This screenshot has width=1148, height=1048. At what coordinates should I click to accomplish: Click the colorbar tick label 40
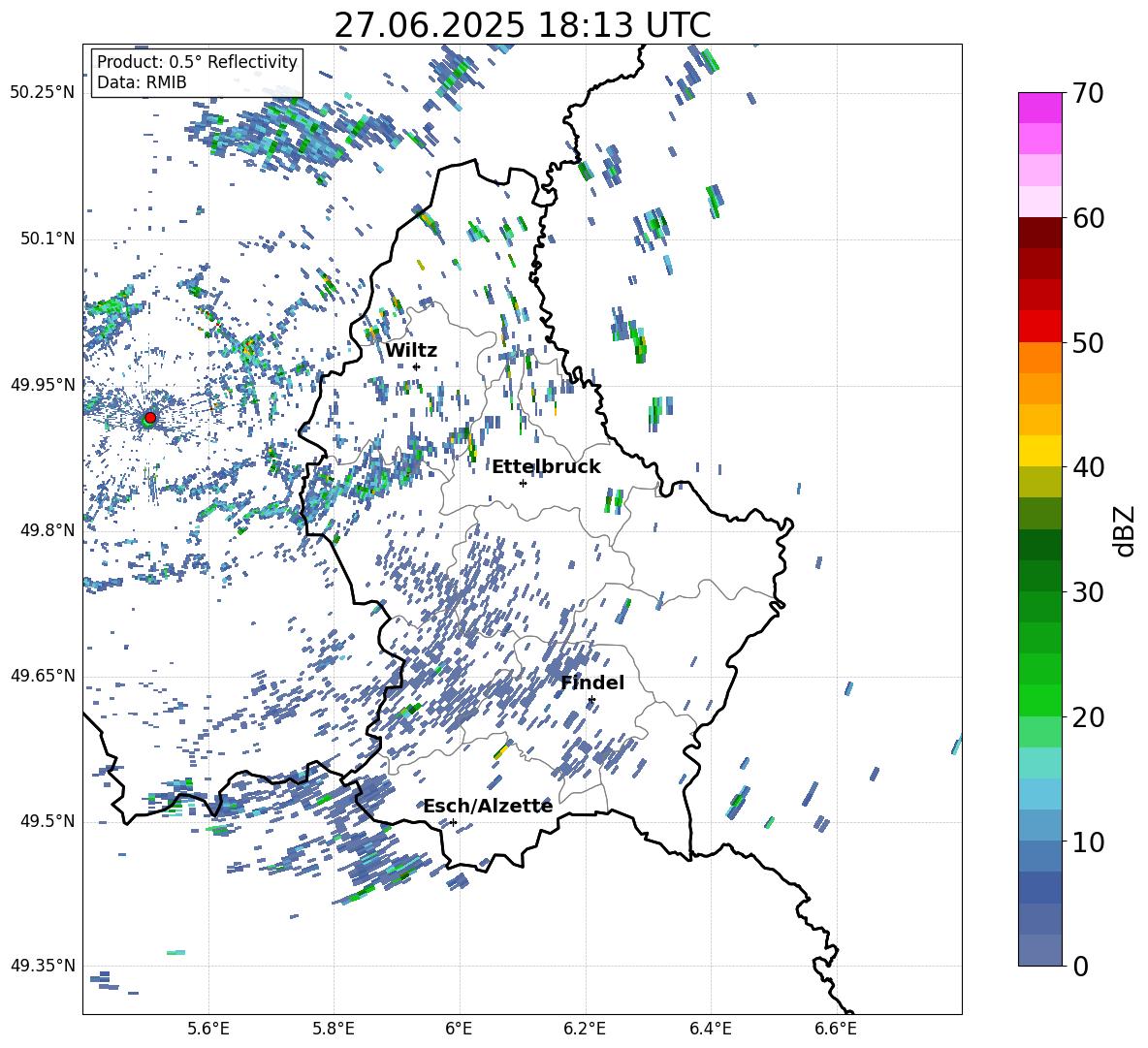(x=1088, y=467)
